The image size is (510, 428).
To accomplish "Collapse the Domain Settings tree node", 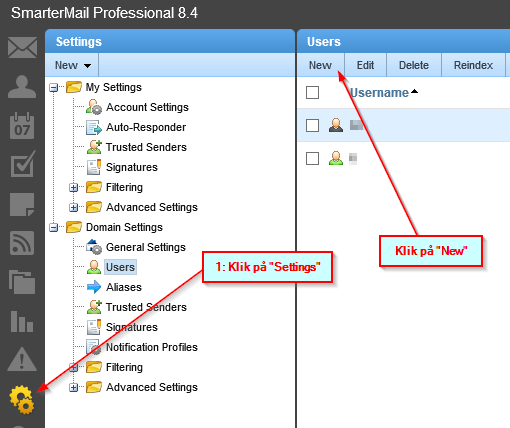I will coord(53,228).
